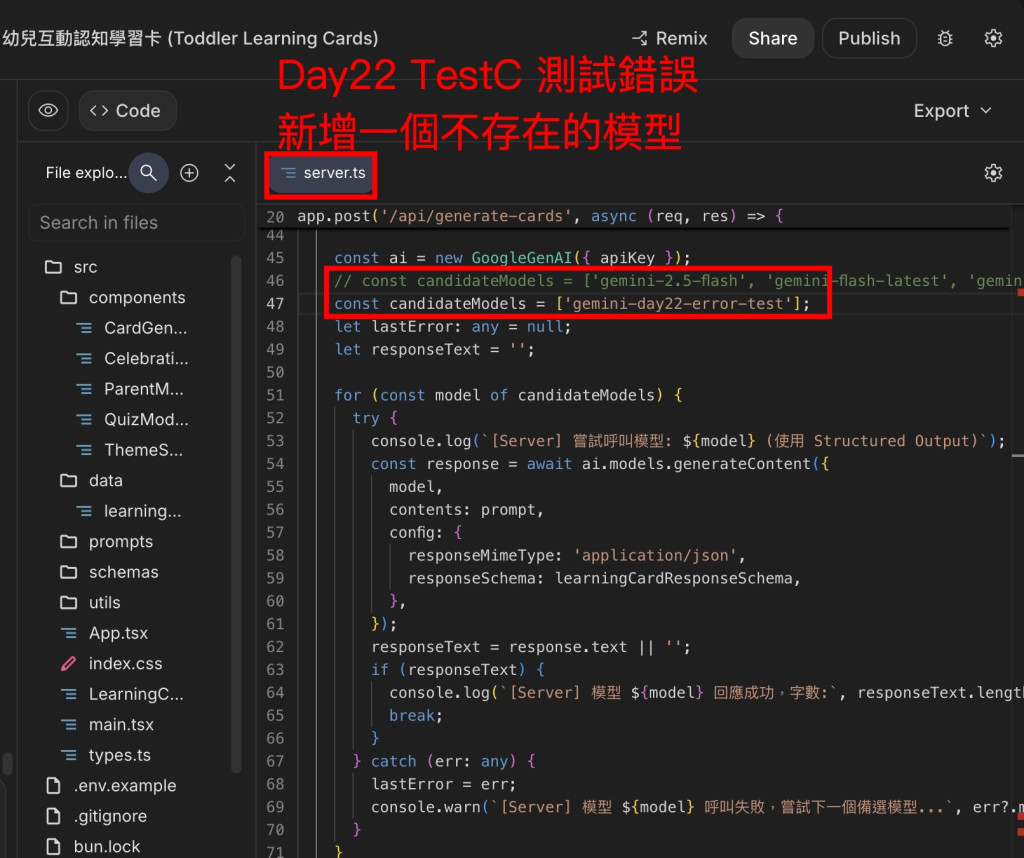Expand the prompts folder
This screenshot has height=858, width=1024.
(106, 541)
